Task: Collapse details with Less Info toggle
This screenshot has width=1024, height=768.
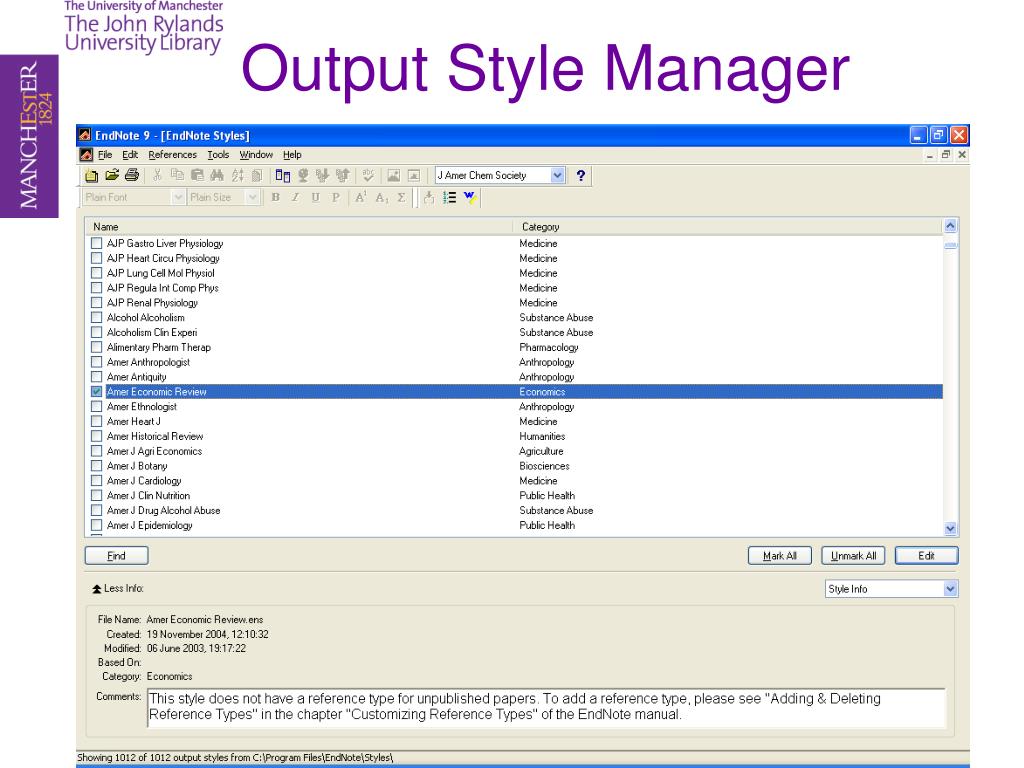Action: coord(118,588)
